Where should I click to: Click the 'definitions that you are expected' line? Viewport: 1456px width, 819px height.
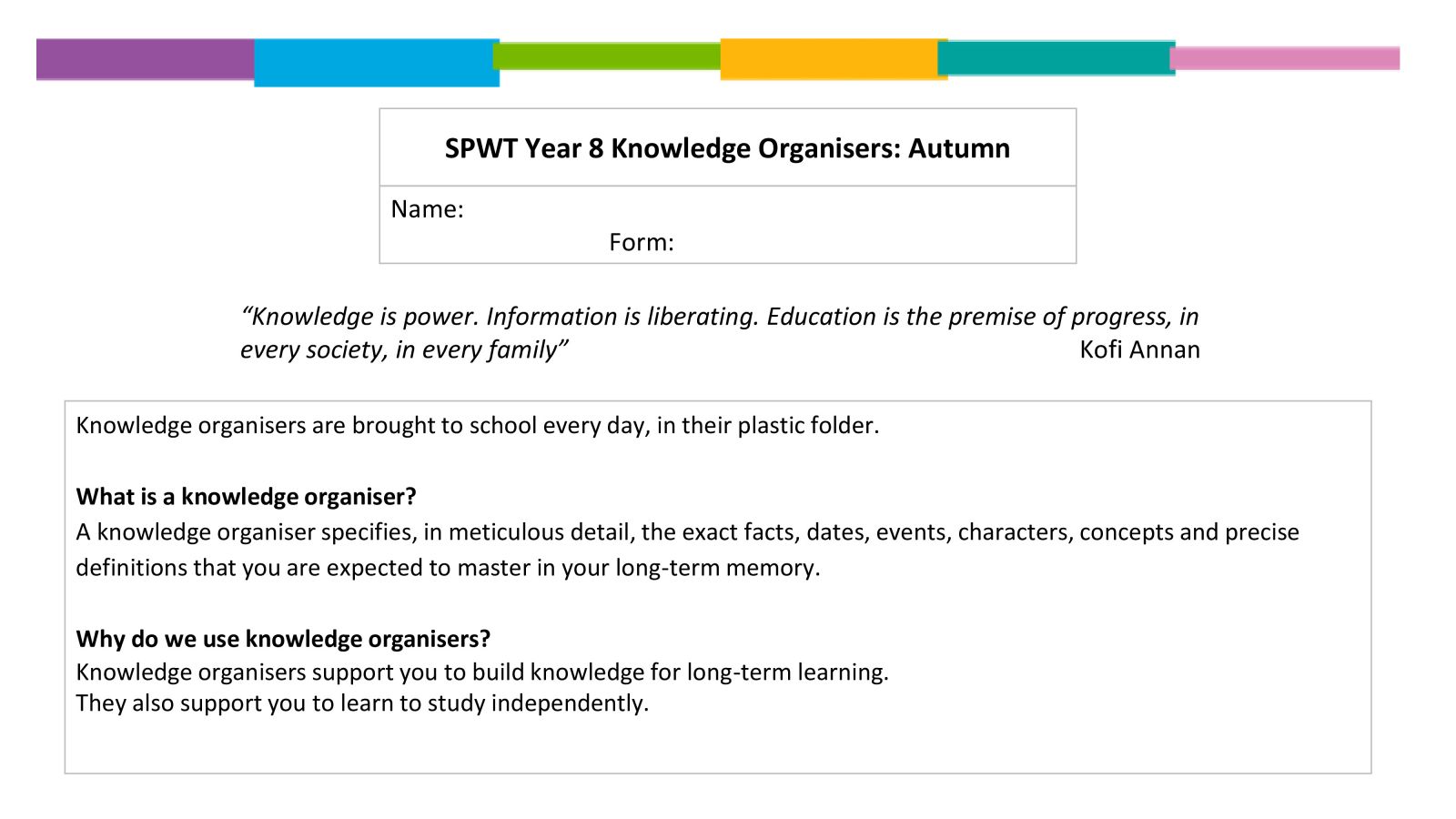pos(448,568)
